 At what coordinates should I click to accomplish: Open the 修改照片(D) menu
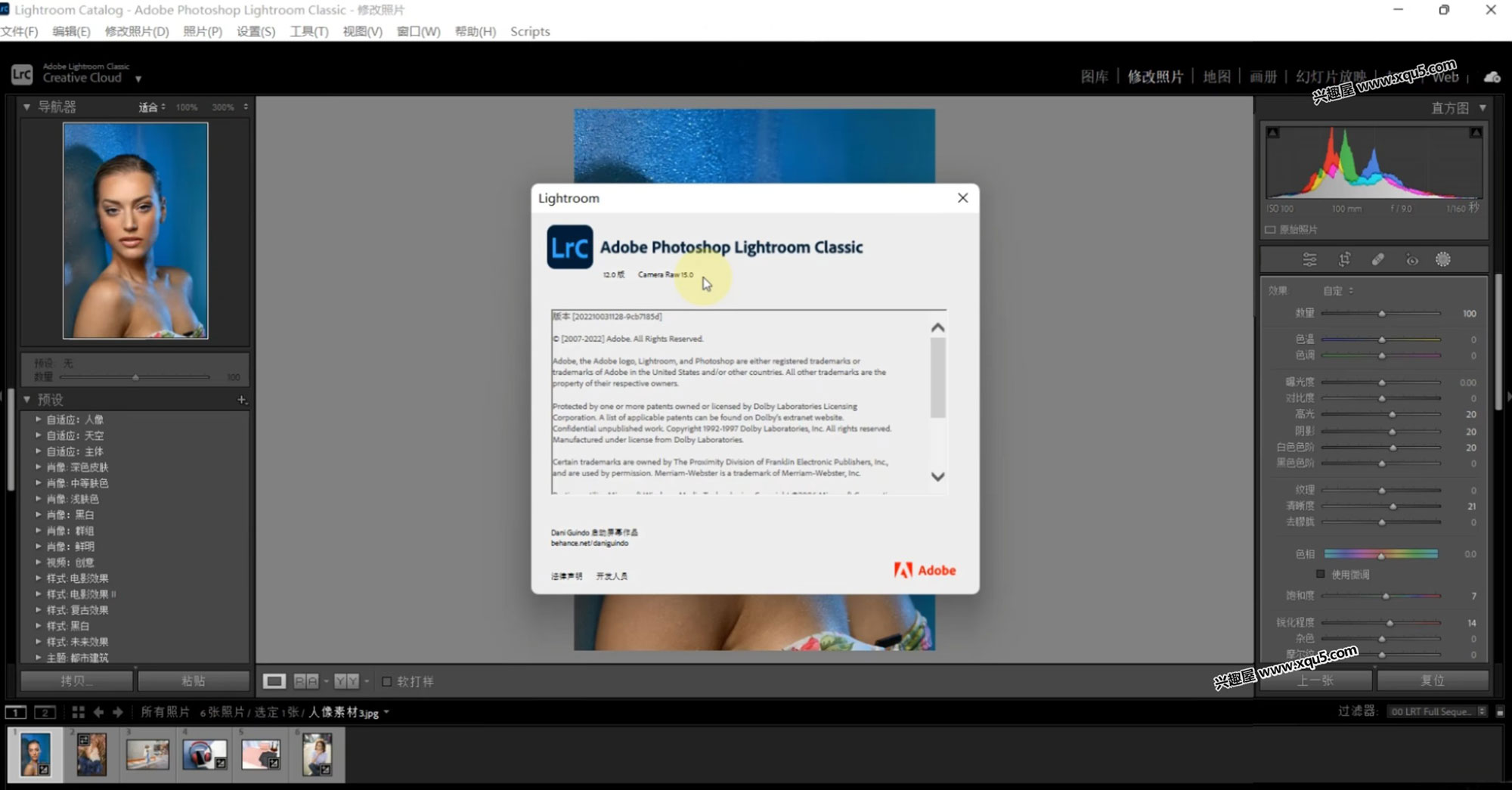click(x=137, y=31)
